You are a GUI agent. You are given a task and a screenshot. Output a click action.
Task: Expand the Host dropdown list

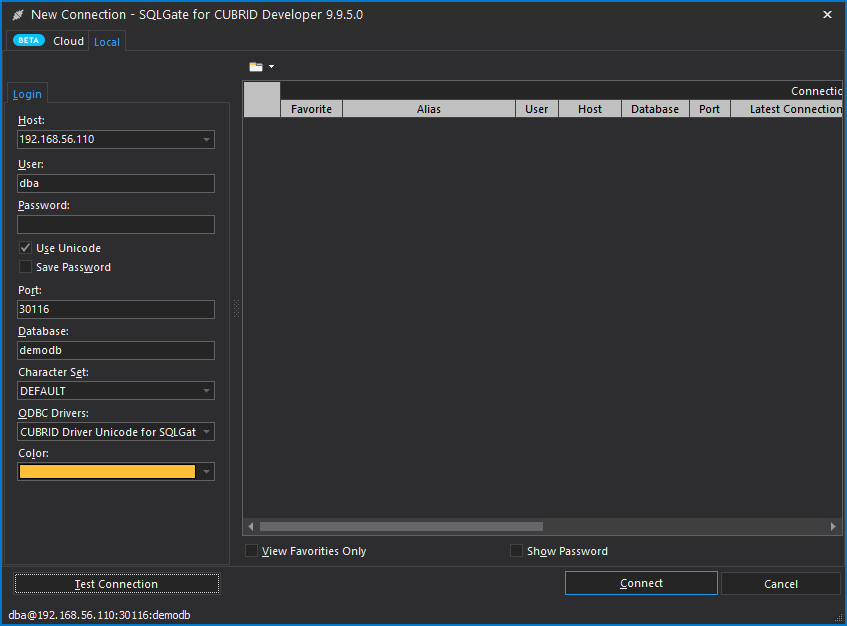[x=206, y=140]
